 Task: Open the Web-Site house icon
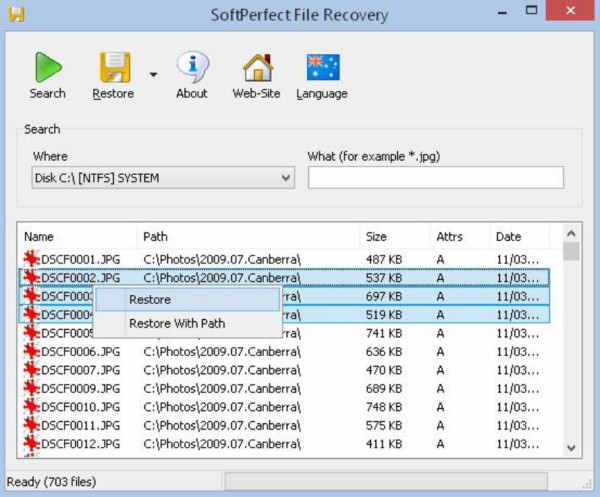(256, 67)
